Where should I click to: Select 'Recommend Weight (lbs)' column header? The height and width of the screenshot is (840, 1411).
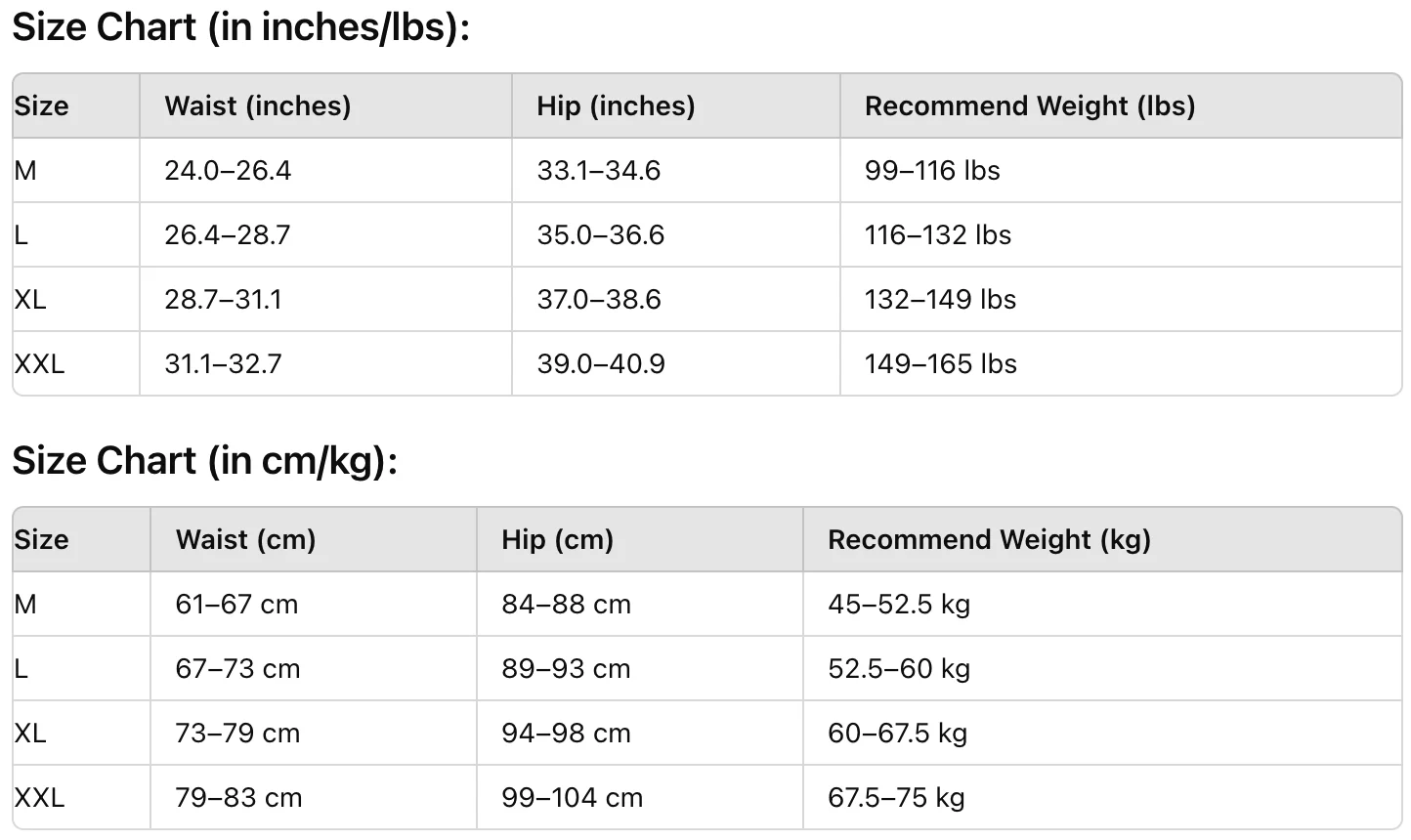[1030, 105]
